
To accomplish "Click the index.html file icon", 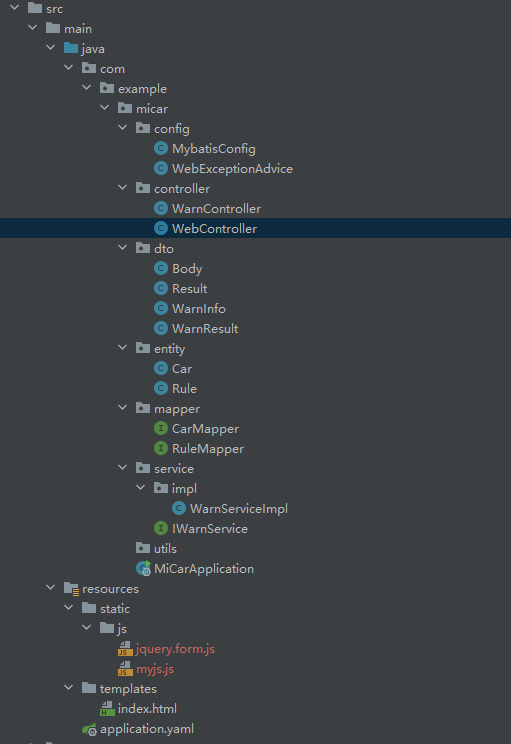I will 107,709.
